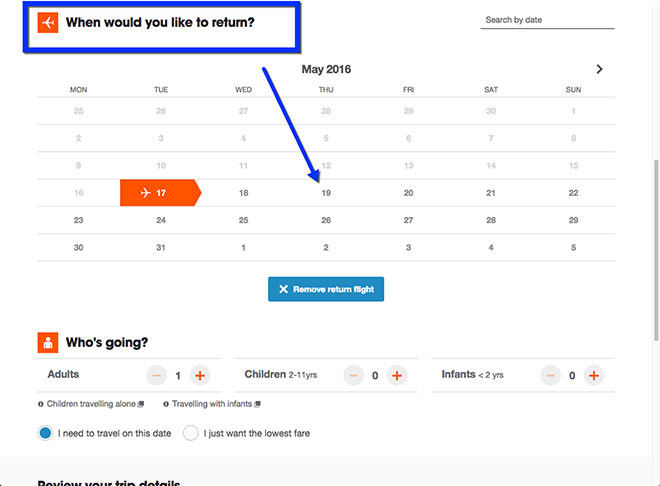This screenshot has height=486, width=660.
Task: Click the orange person icon by Who's going
Action: point(48,343)
